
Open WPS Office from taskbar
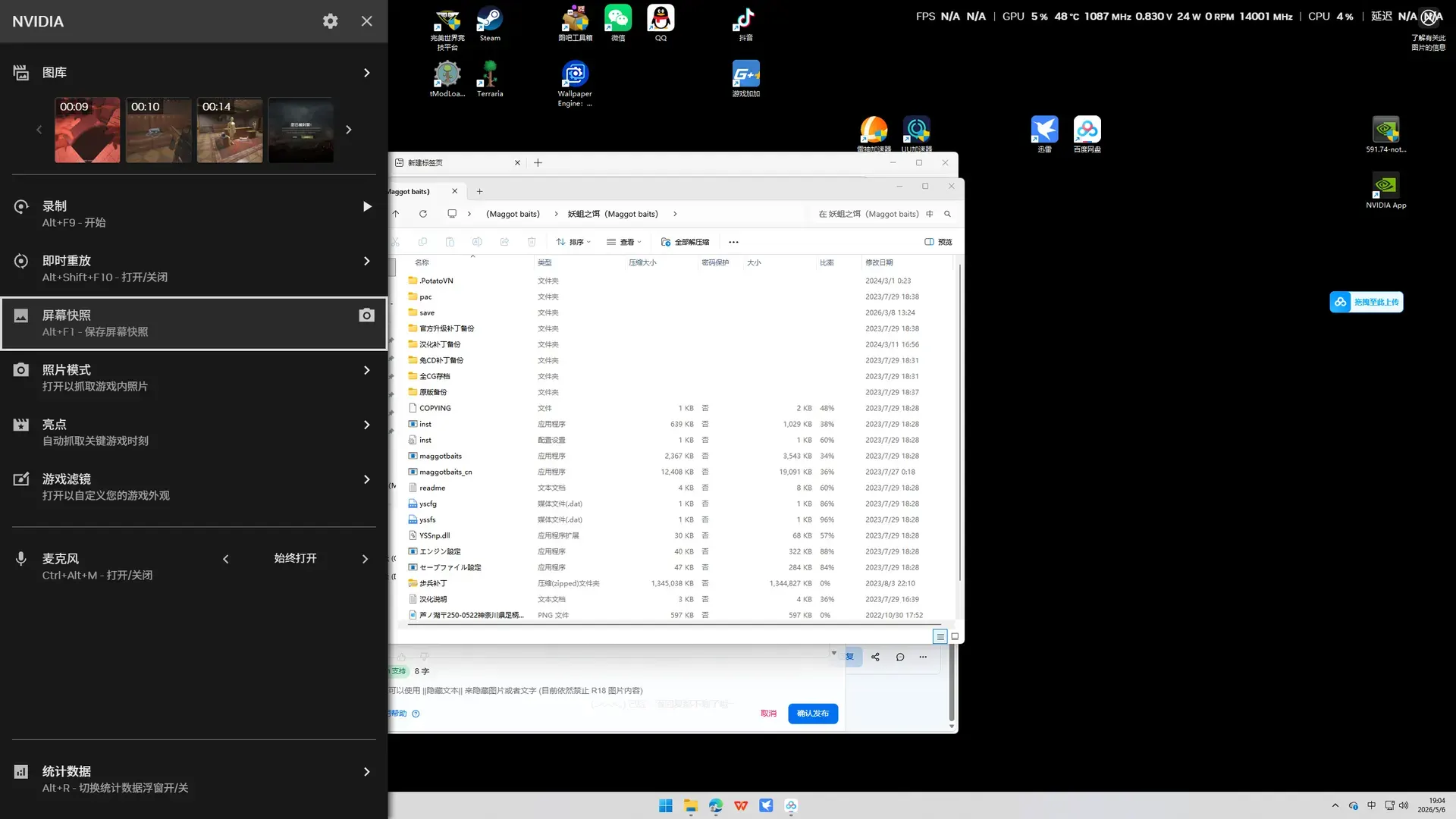point(741,806)
